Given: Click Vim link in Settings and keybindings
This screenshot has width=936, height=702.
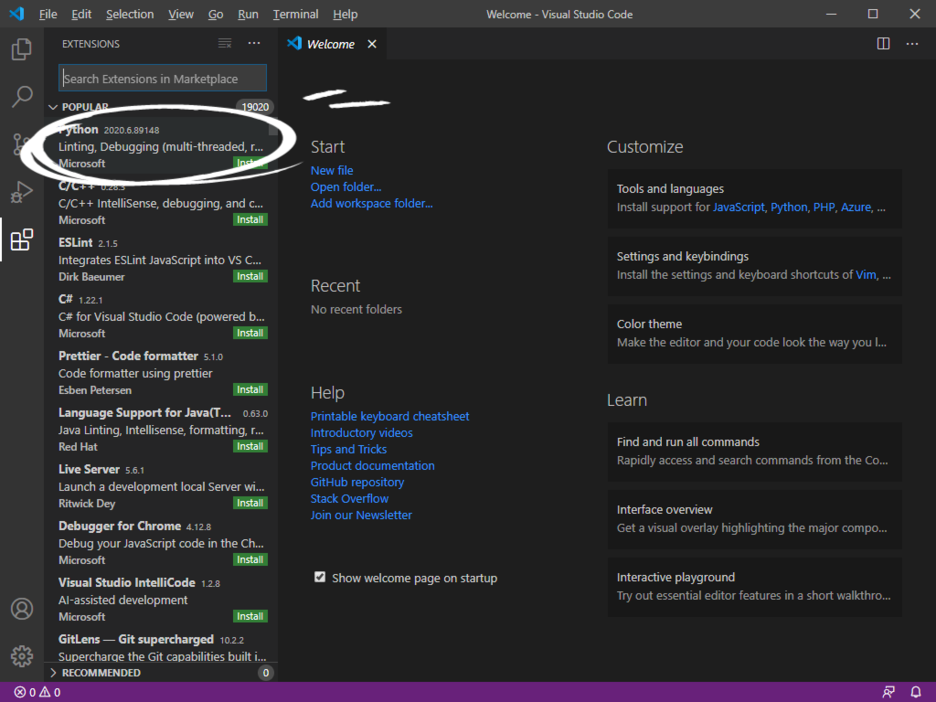Looking at the screenshot, I should point(866,275).
